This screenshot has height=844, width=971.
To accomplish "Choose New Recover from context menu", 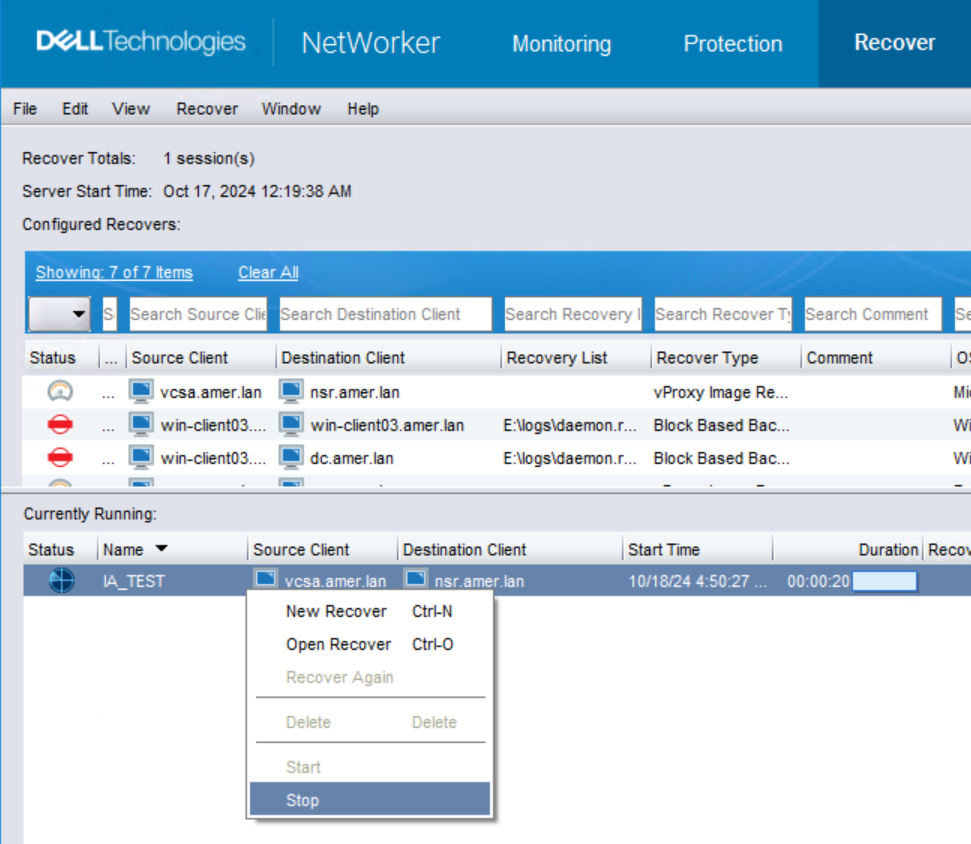I will [x=370, y=611].
